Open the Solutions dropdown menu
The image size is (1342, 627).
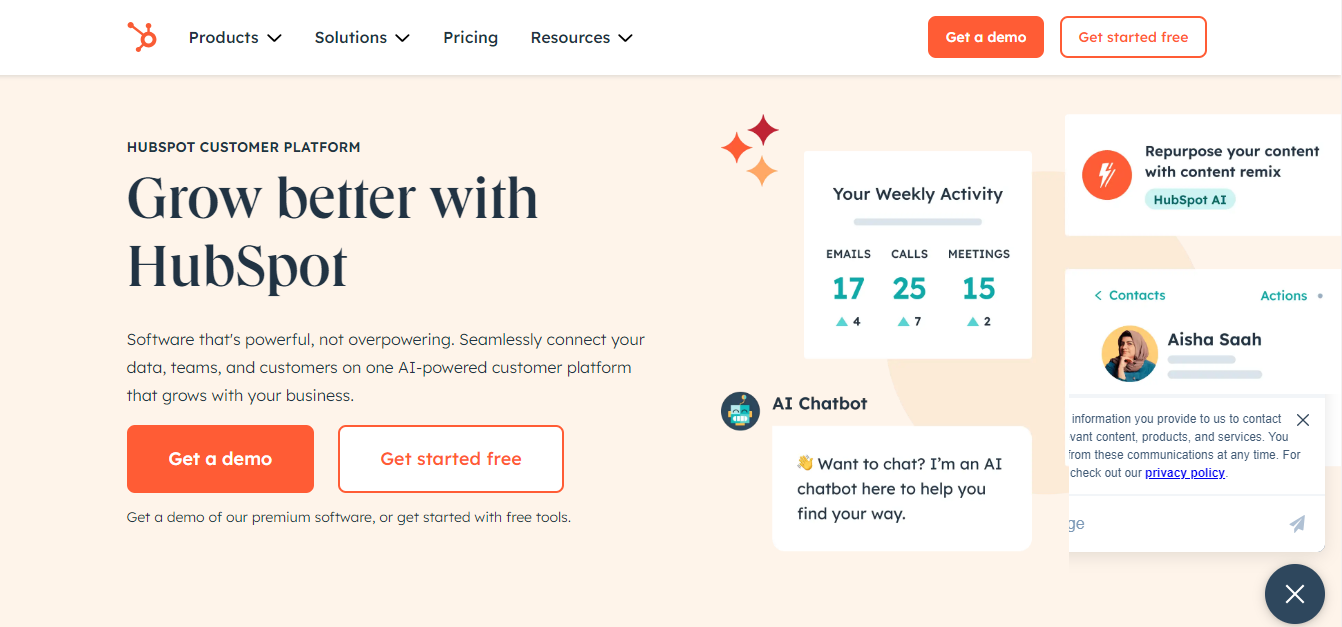pos(361,37)
